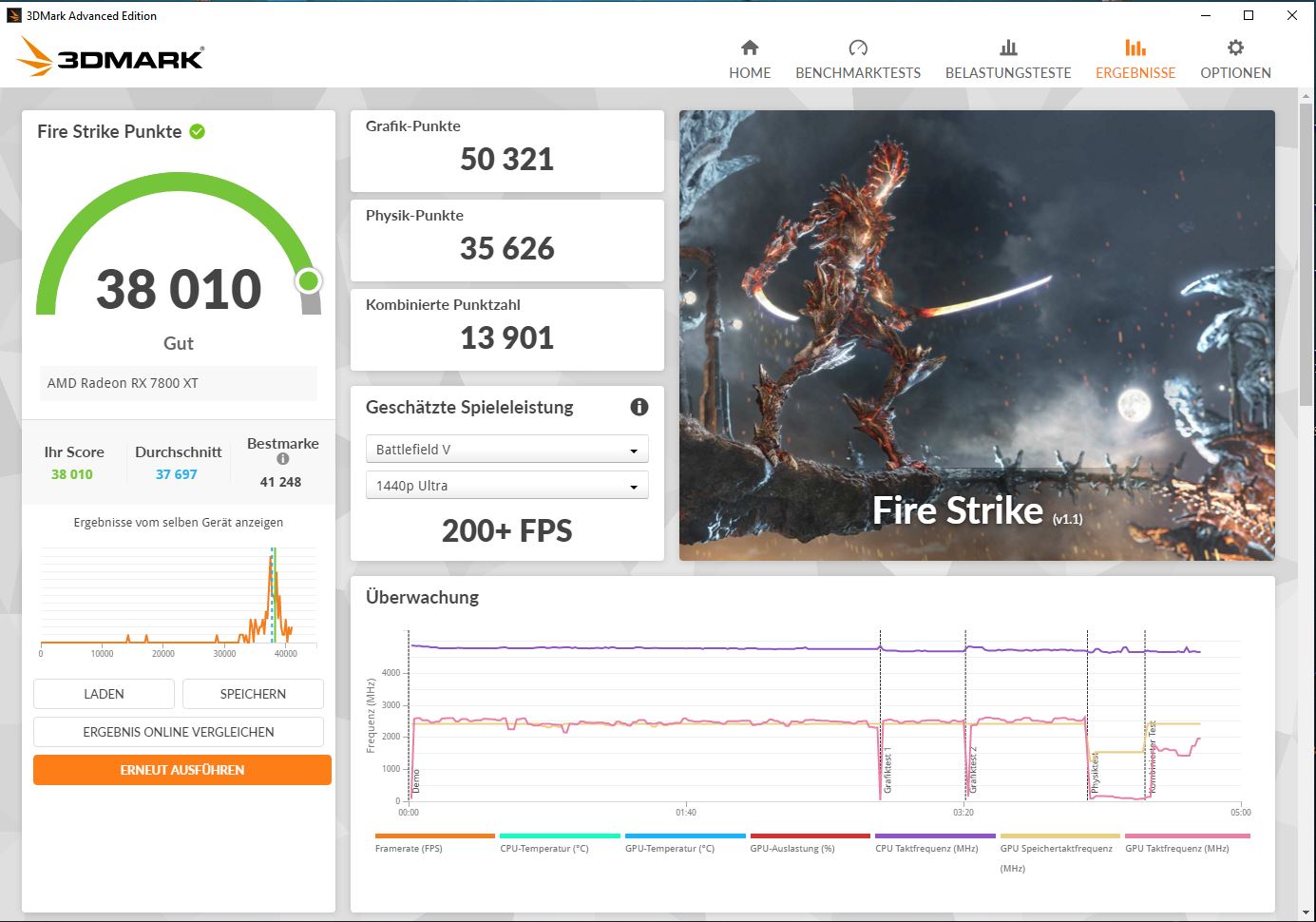Image resolution: width=1316 pixels, height=922 pixels.
Task: Click the Demo timeline marker
Action: click(x=415, y=781)
